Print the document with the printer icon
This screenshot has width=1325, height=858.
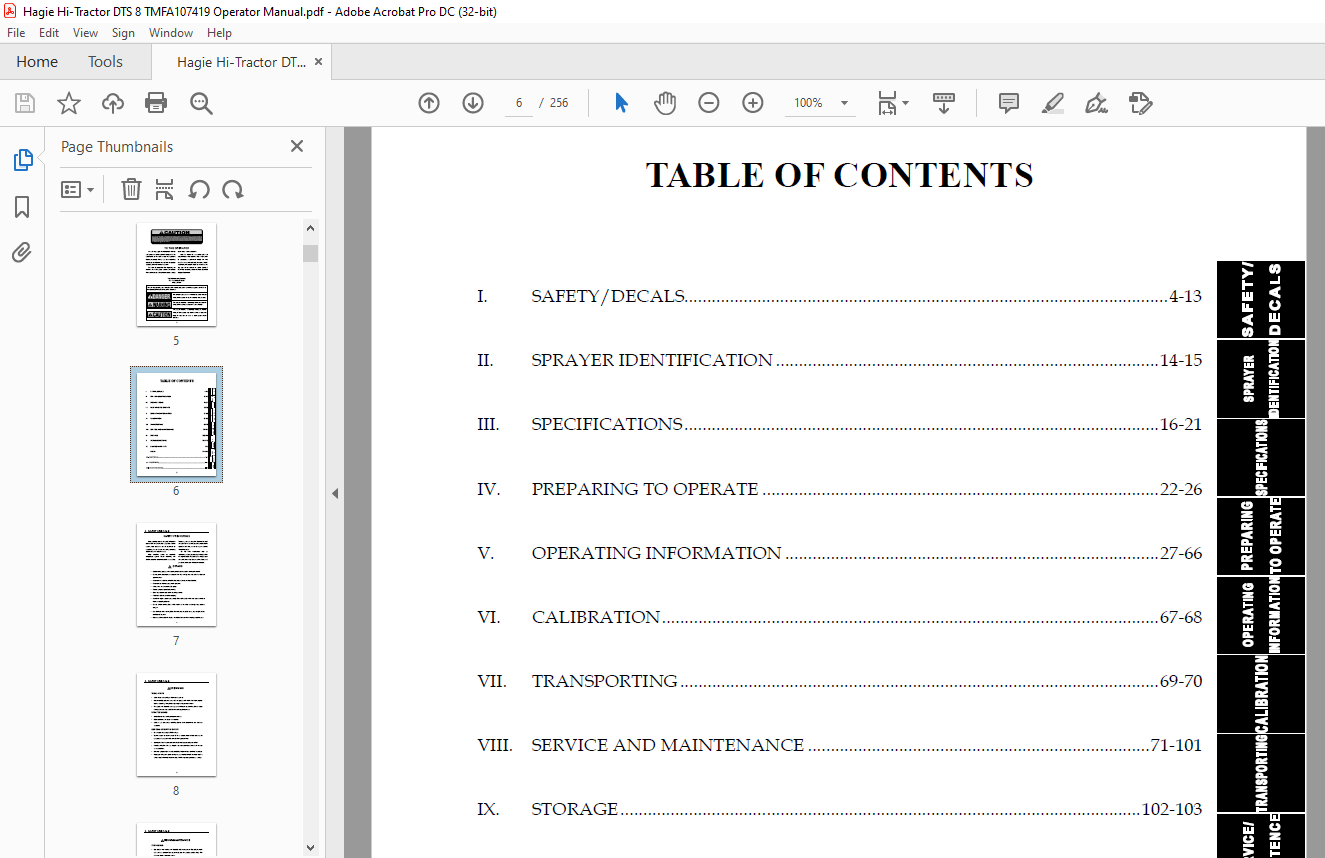156,103
